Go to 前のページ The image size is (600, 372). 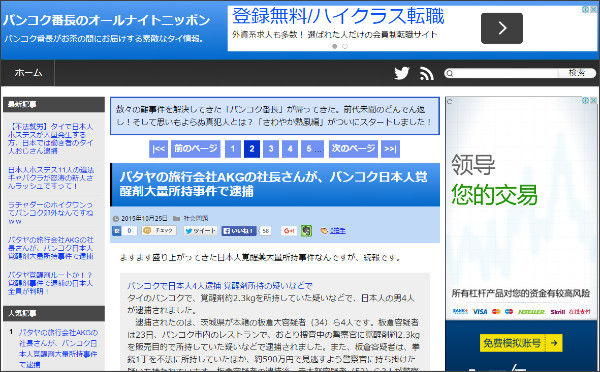click(196, 149)
